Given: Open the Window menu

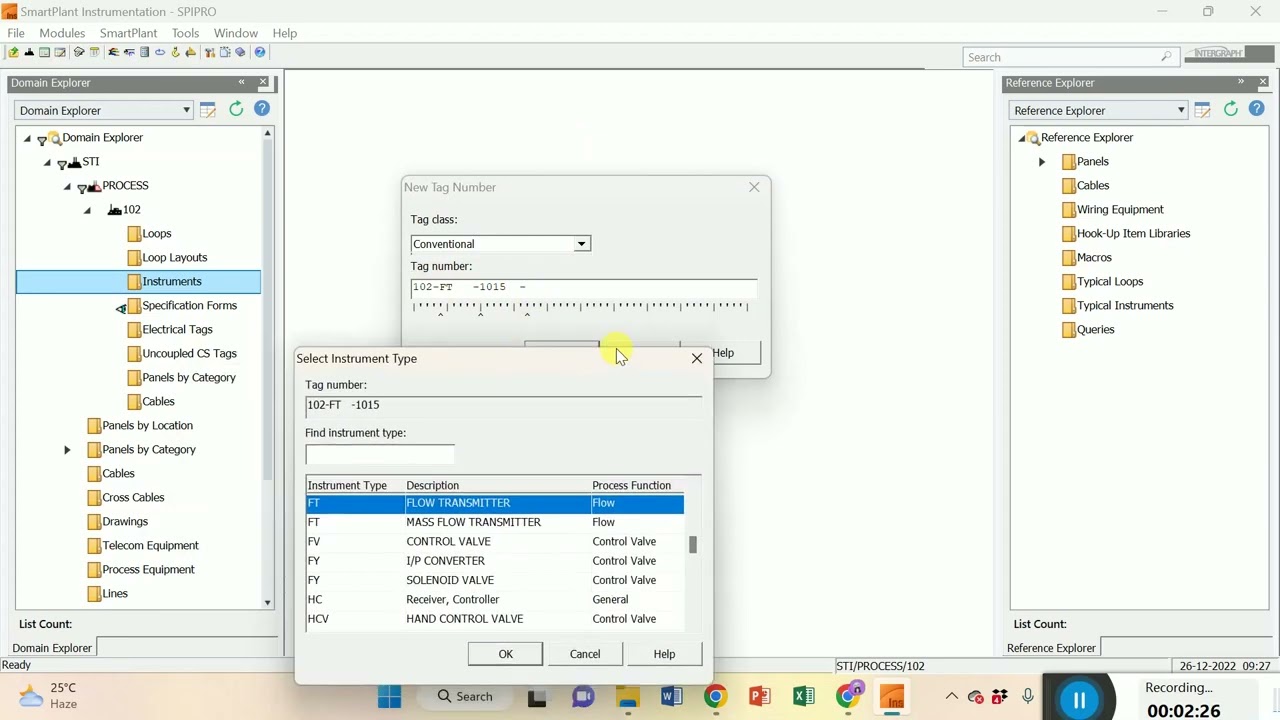Looking at the screenshot, I should coord(236,33).
